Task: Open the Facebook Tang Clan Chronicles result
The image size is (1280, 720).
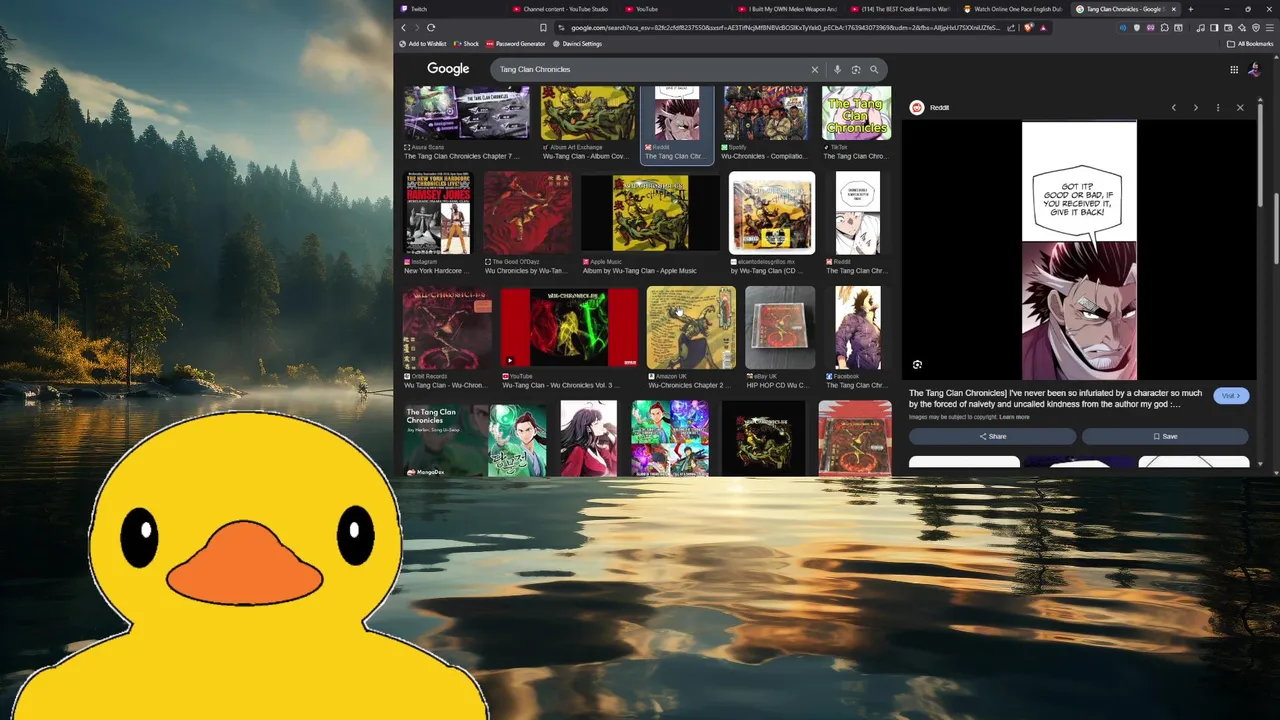Action: (x=857, y=328)
